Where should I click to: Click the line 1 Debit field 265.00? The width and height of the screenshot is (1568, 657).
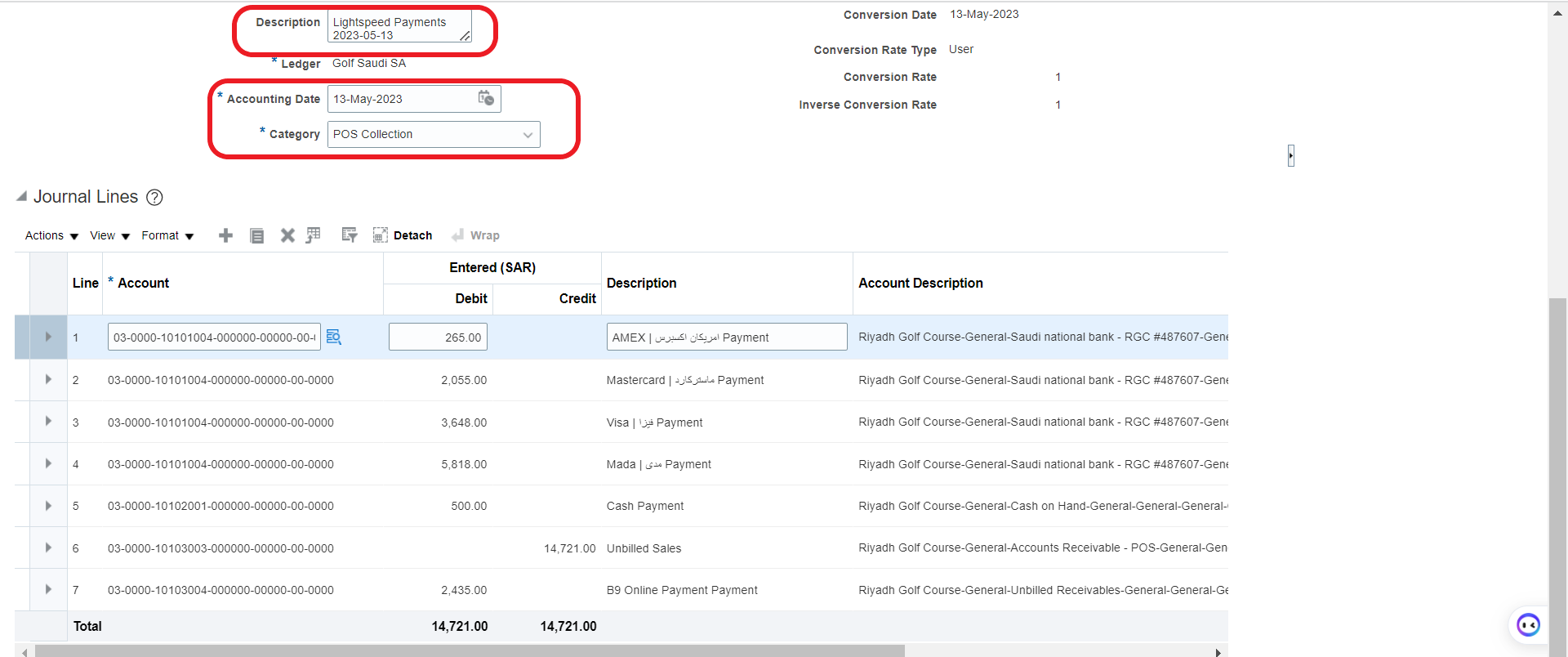[438, 337]
